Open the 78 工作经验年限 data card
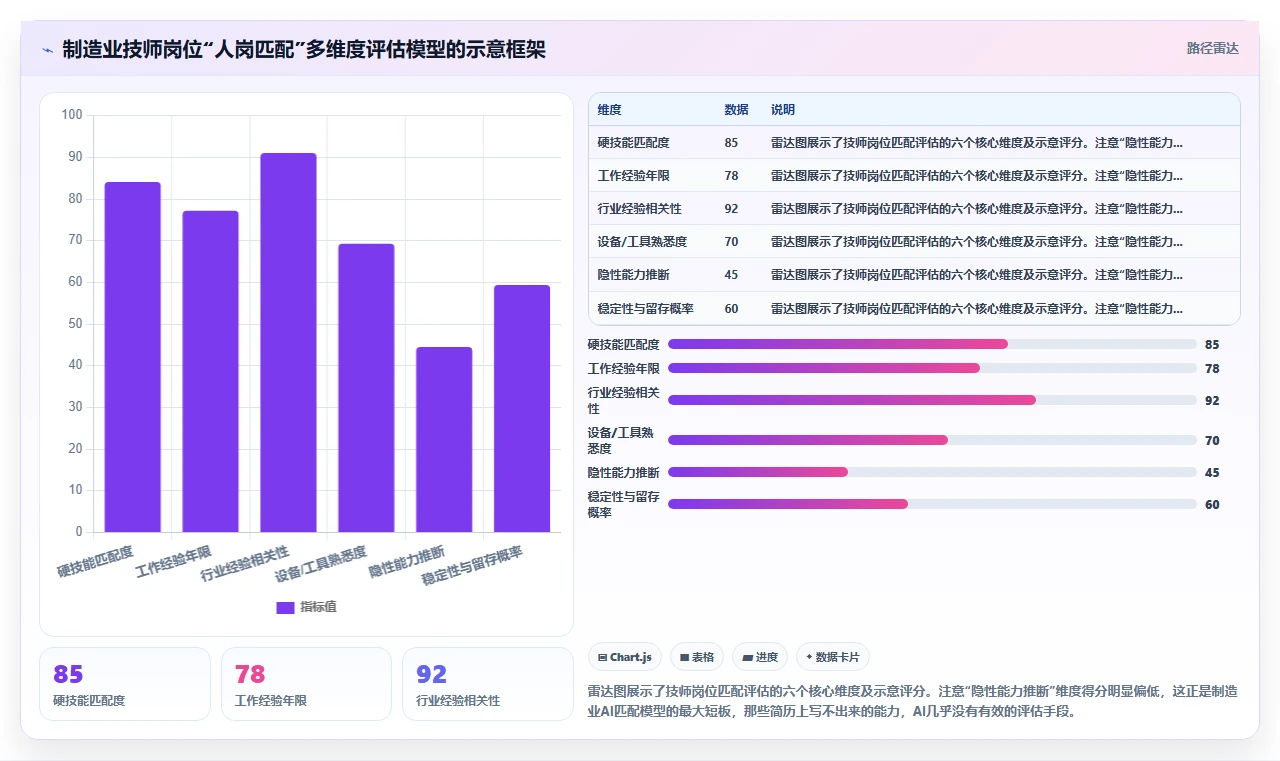 (x=306, y=684)
